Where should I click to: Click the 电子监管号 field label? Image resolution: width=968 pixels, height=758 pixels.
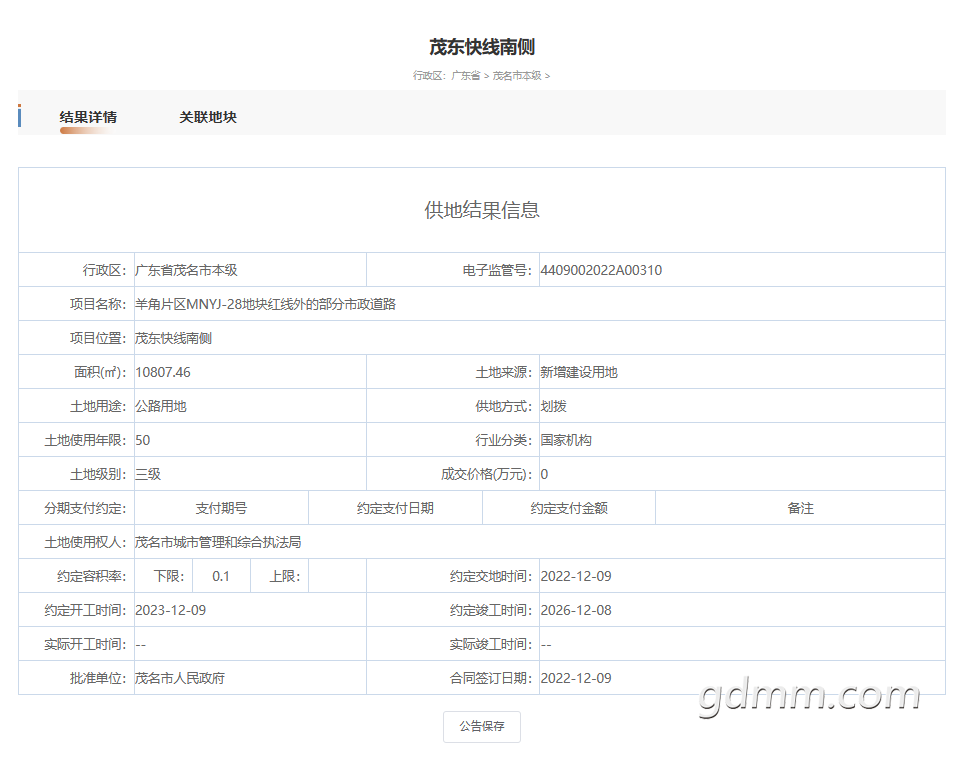(x=497, y=270)
